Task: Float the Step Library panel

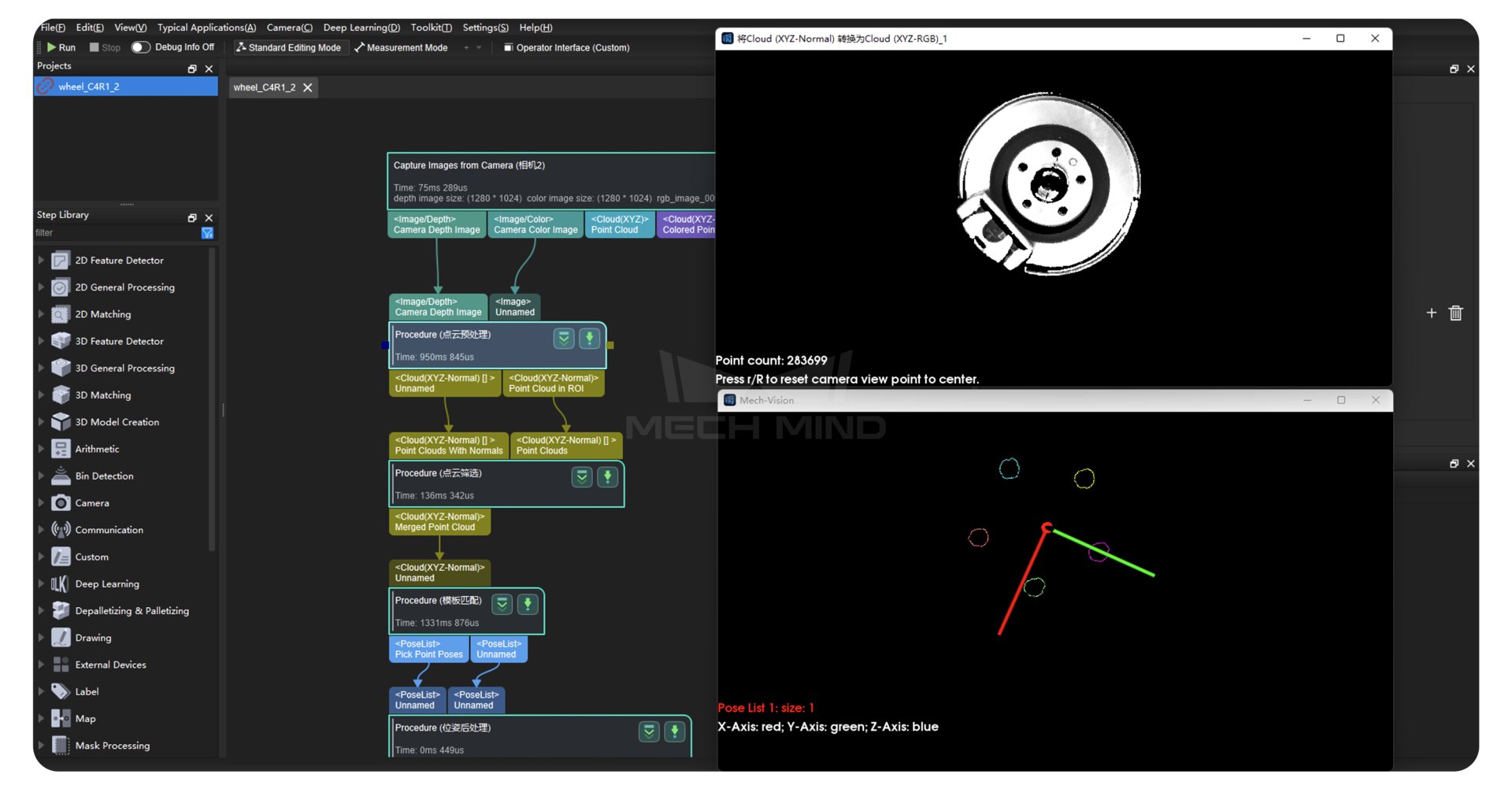Action: pyautogui.click(x=192, y=218)
